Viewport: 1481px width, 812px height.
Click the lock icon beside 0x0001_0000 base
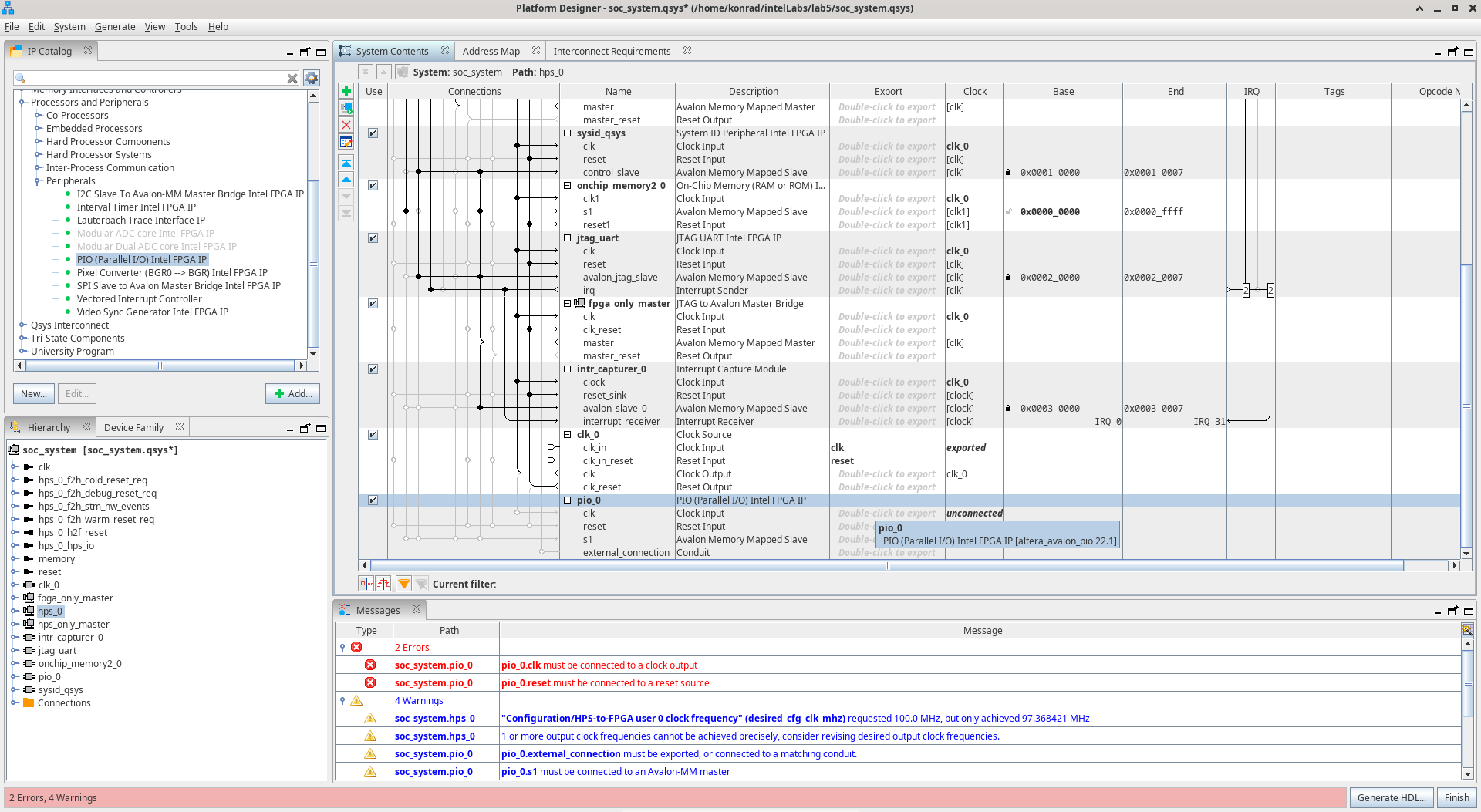(x=1008, y=172)
